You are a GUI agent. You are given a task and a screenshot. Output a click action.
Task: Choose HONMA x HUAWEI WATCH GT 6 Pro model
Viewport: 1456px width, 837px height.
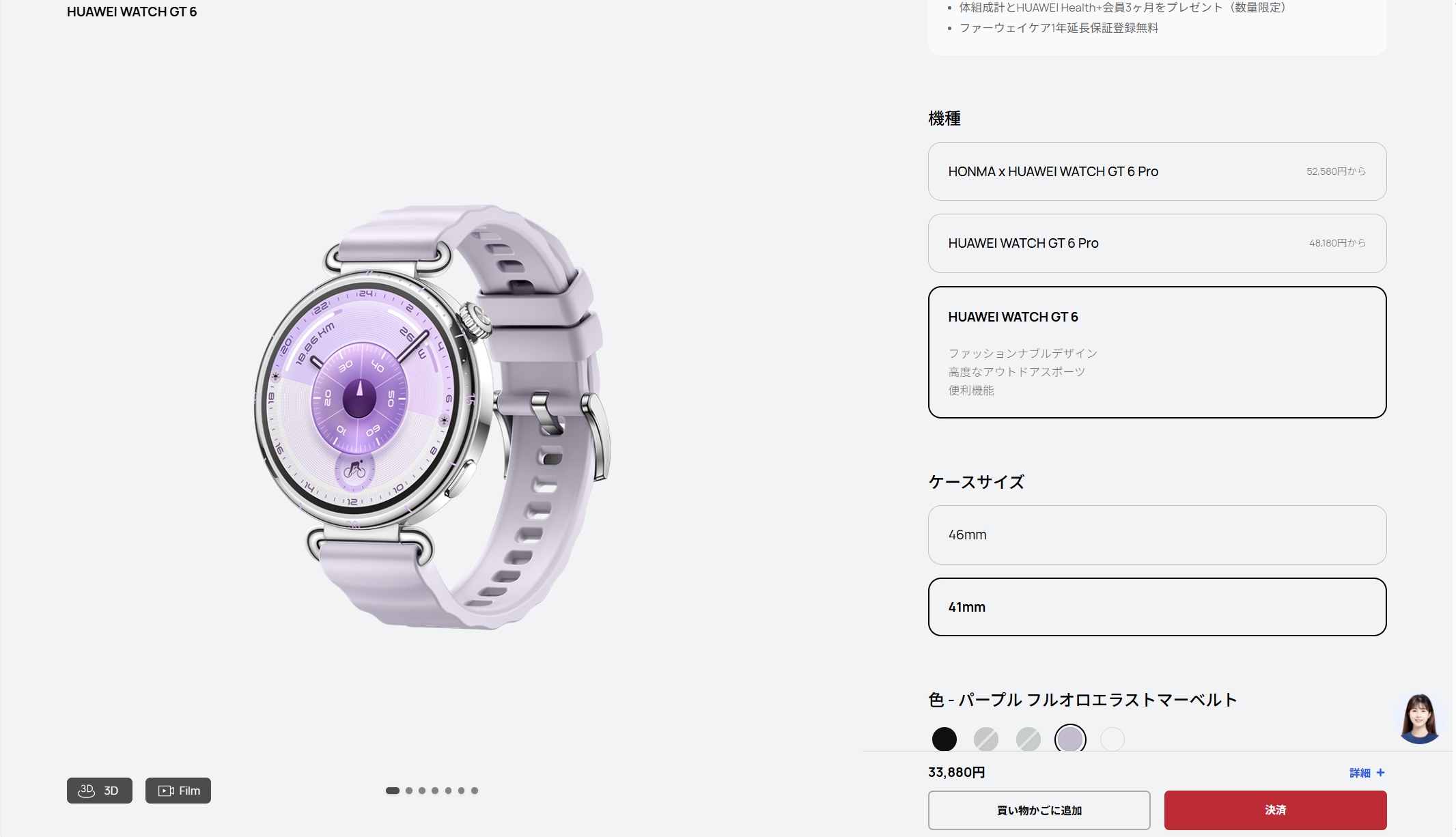(x=1157, y=171)
